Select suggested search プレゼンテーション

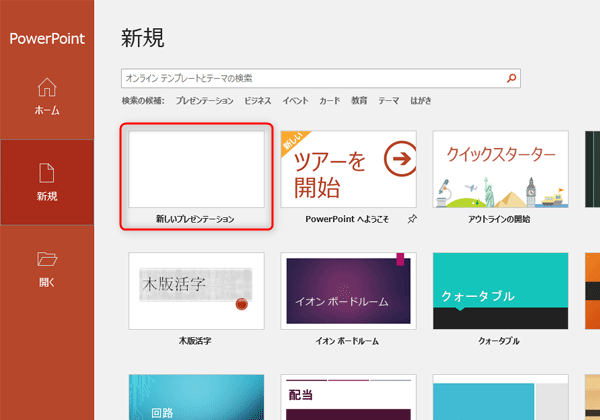coord(204,101)
